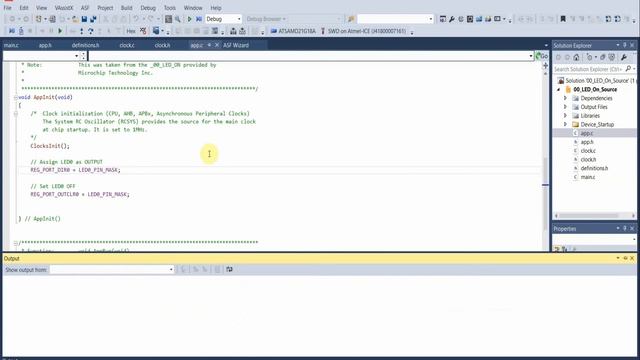
Task: Open the Help menu
Action: click(216, 8)
